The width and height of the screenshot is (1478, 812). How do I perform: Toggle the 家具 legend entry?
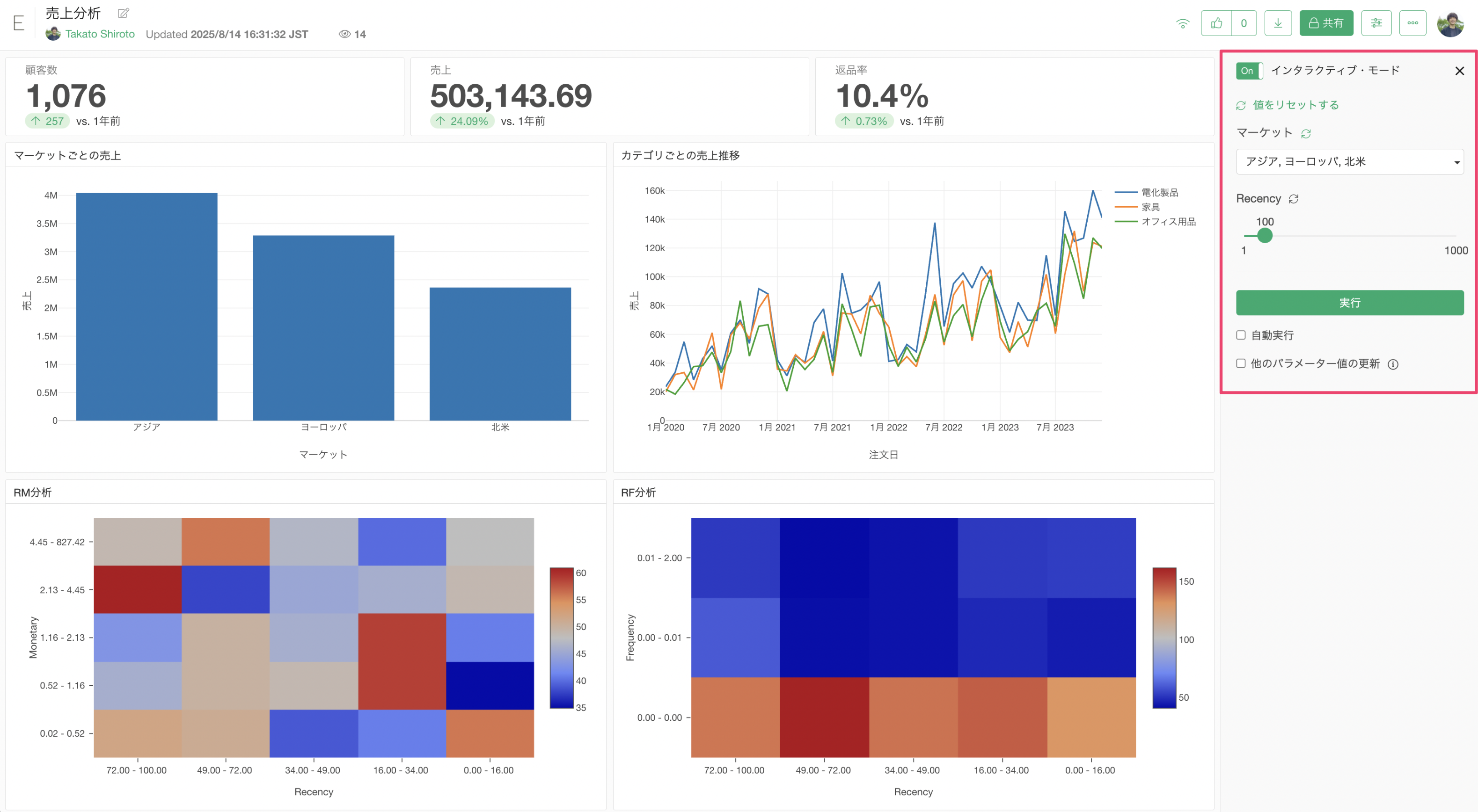tap(1137, 207)
